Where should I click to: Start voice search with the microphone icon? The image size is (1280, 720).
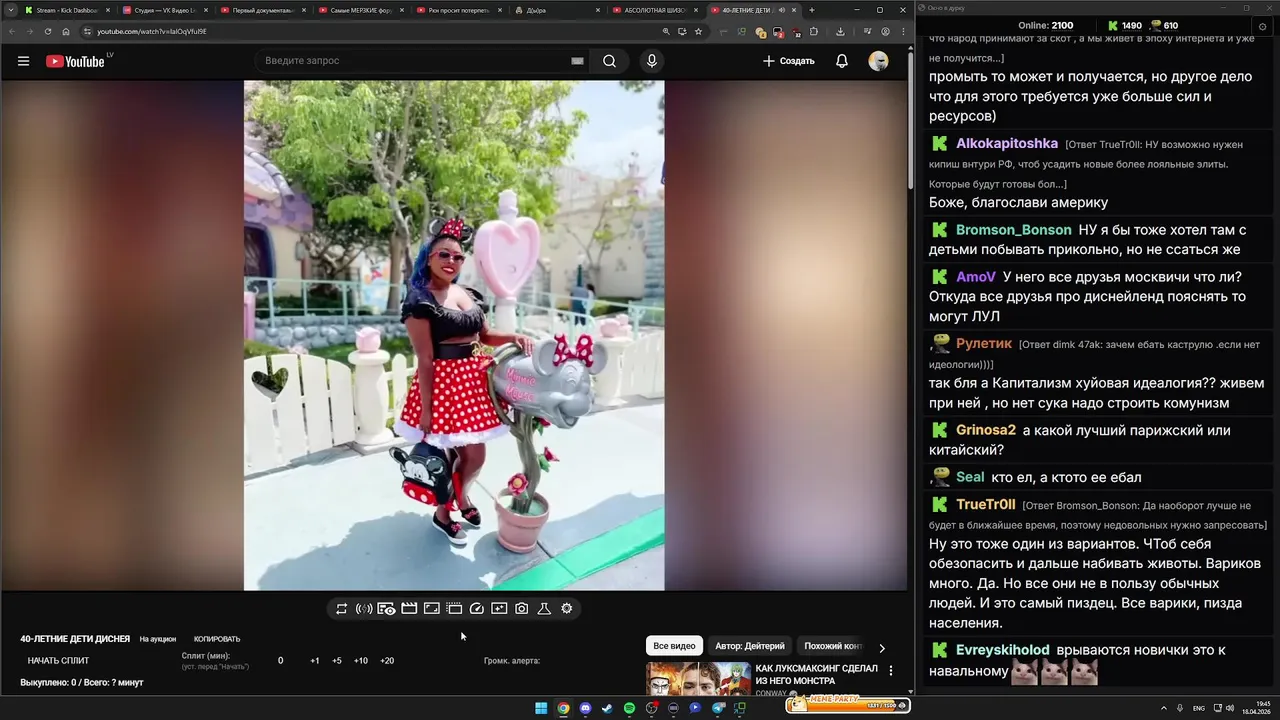click(x=652, y=61)
